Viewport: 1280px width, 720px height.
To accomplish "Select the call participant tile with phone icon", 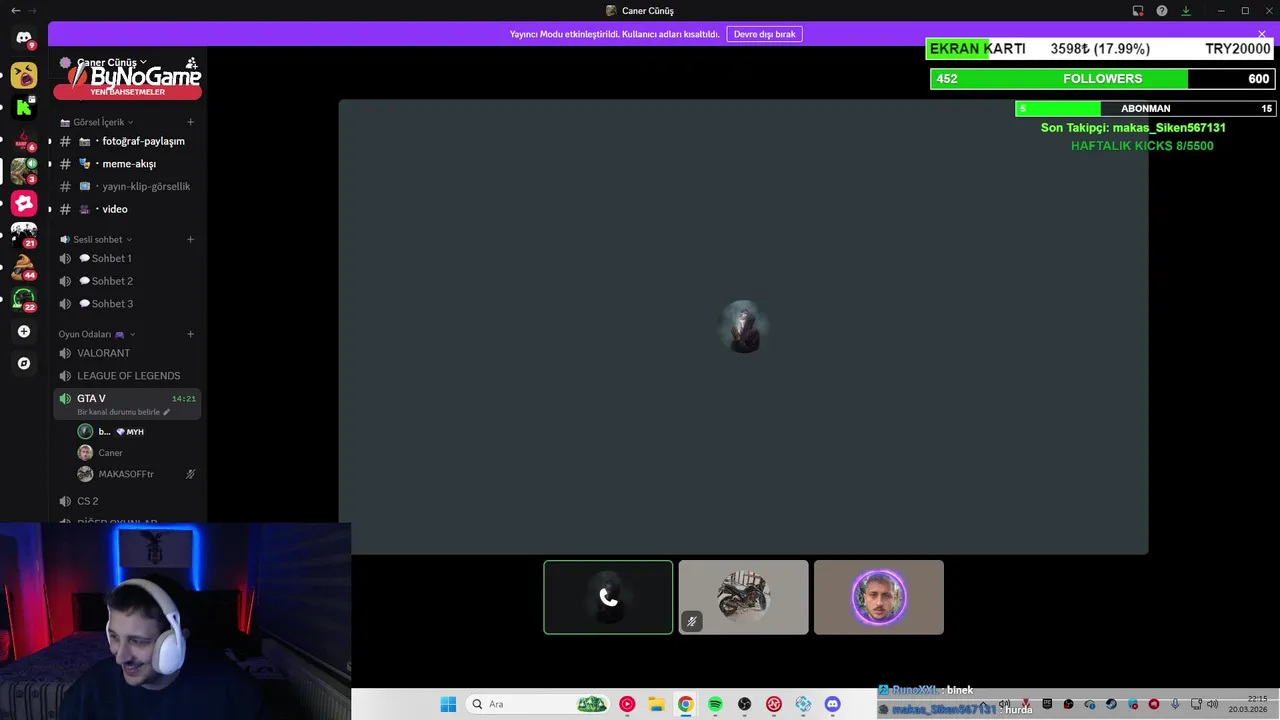I will pos(608,597).
